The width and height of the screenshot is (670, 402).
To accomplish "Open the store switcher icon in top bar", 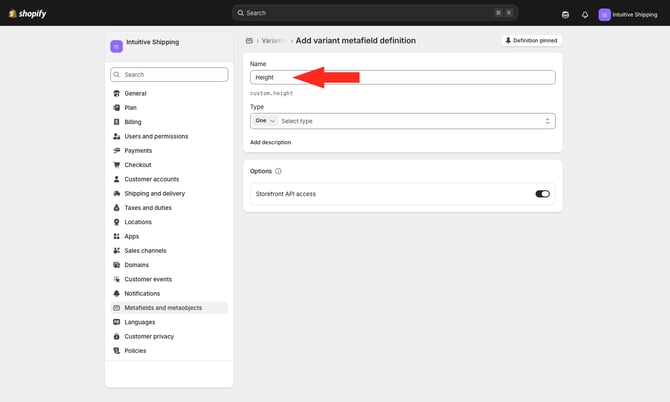I will coord(565,15).
